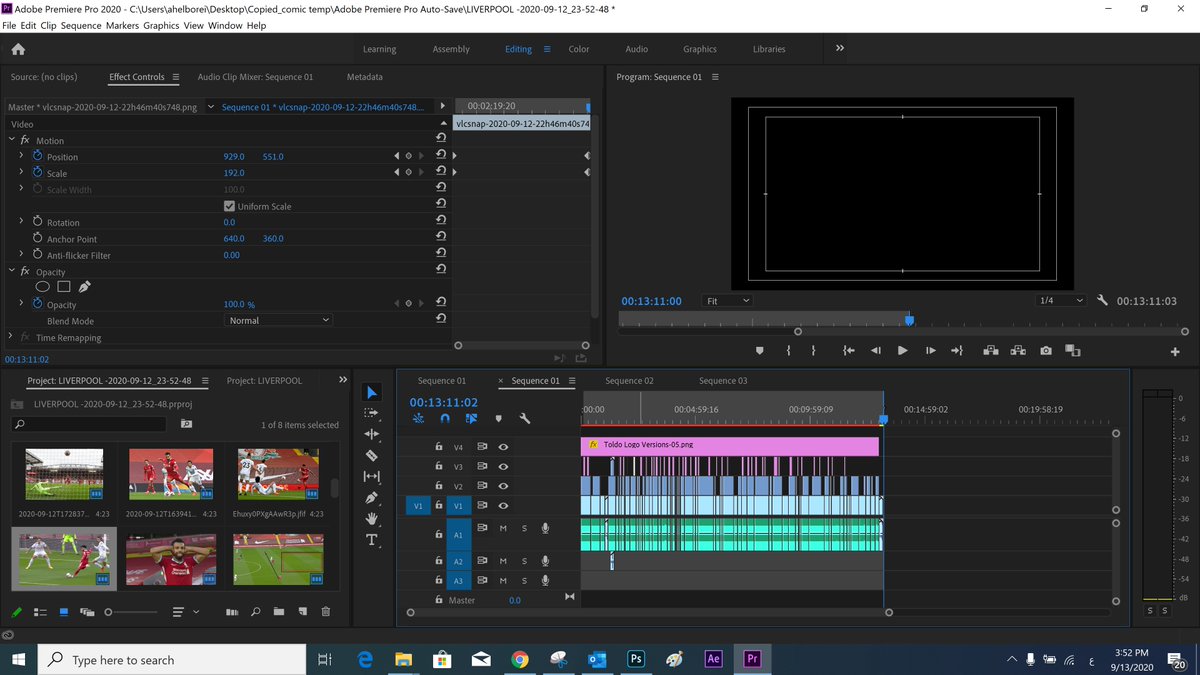The width and height of the screenshot is (1200, 675).
Task: Click Export Frame camera icon
Action: coord(1045,350)
